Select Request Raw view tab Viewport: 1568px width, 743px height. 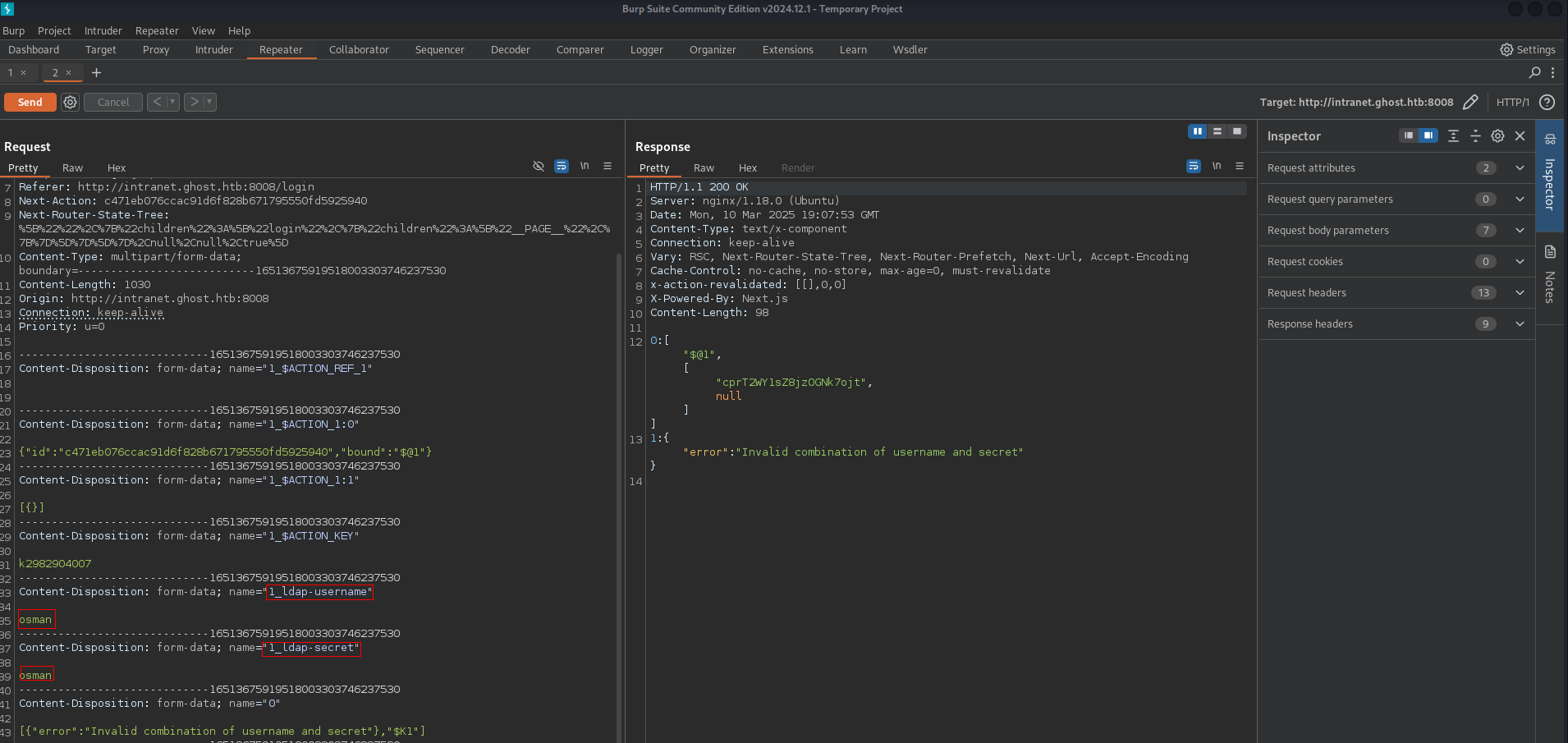point(72,168)
